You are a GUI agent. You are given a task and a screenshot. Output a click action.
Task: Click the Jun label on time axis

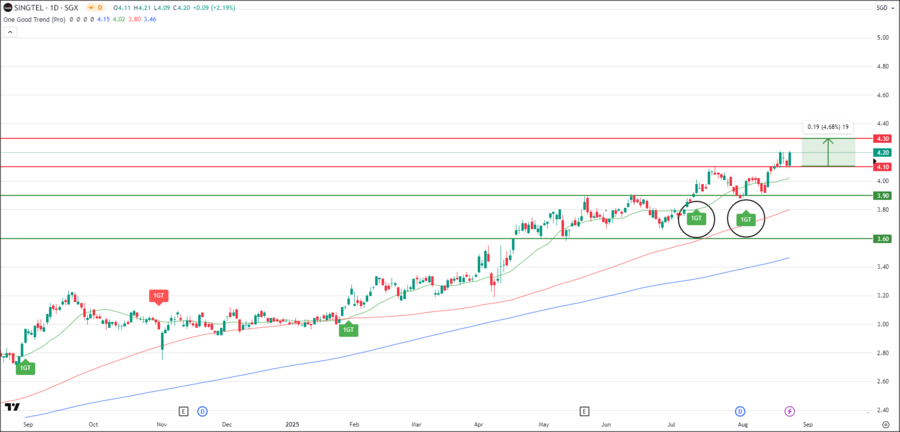[x=606, y=426]
